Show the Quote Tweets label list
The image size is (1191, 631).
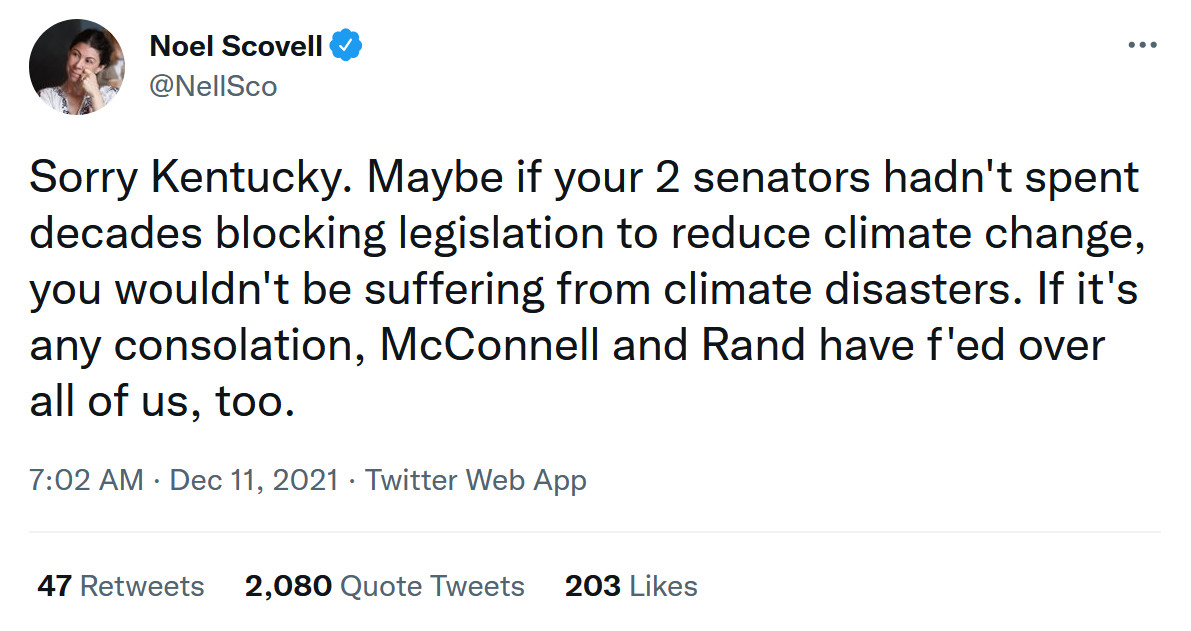432,586
